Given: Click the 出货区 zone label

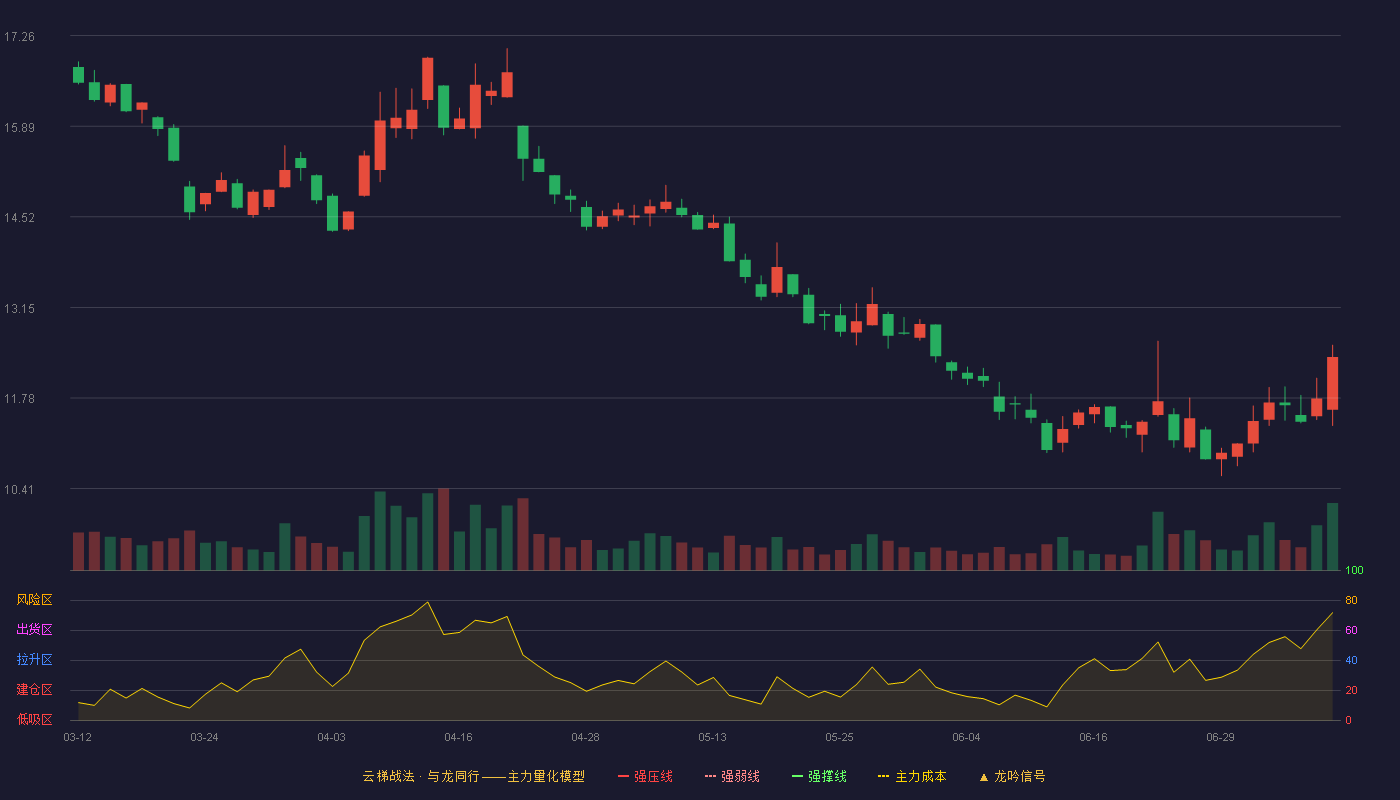Looking at the screenshot, I should (34, 630).
